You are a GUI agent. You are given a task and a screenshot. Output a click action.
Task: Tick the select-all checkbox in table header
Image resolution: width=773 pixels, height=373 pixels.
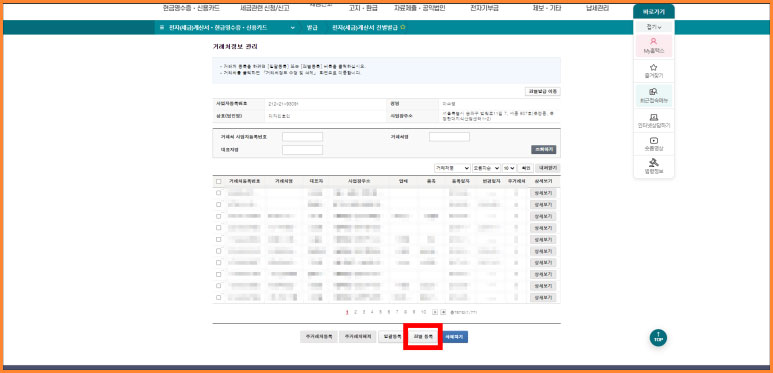click(x=218, y=181)
